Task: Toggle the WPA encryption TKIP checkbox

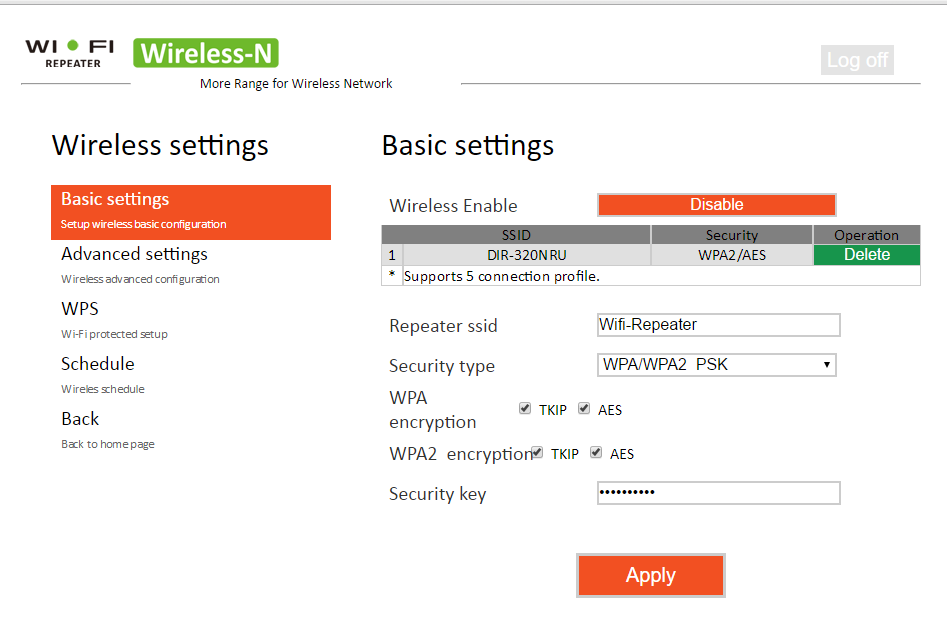Action: click(525, 408)
